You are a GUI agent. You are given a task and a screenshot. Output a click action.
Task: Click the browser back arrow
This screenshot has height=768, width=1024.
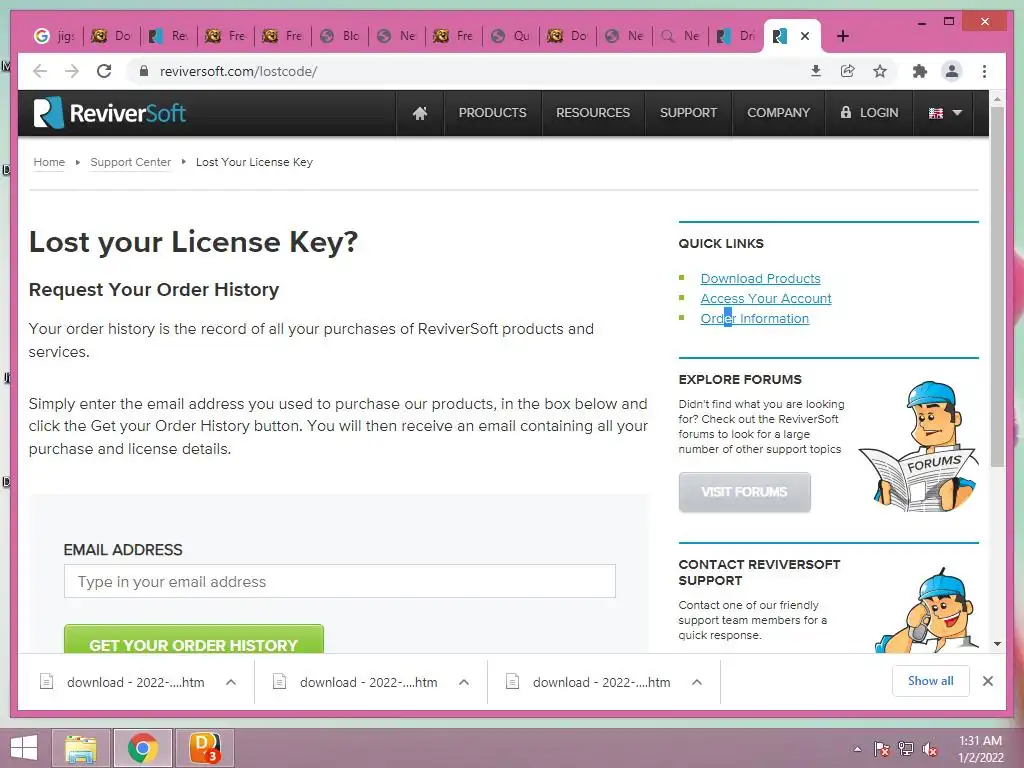tap(40, 71)
